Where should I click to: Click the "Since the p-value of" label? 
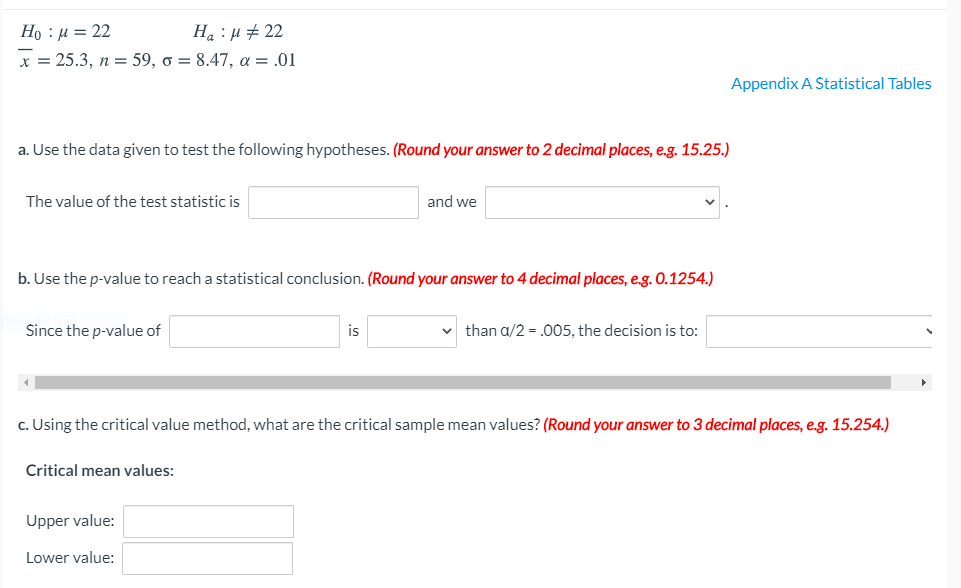[94, 331]
